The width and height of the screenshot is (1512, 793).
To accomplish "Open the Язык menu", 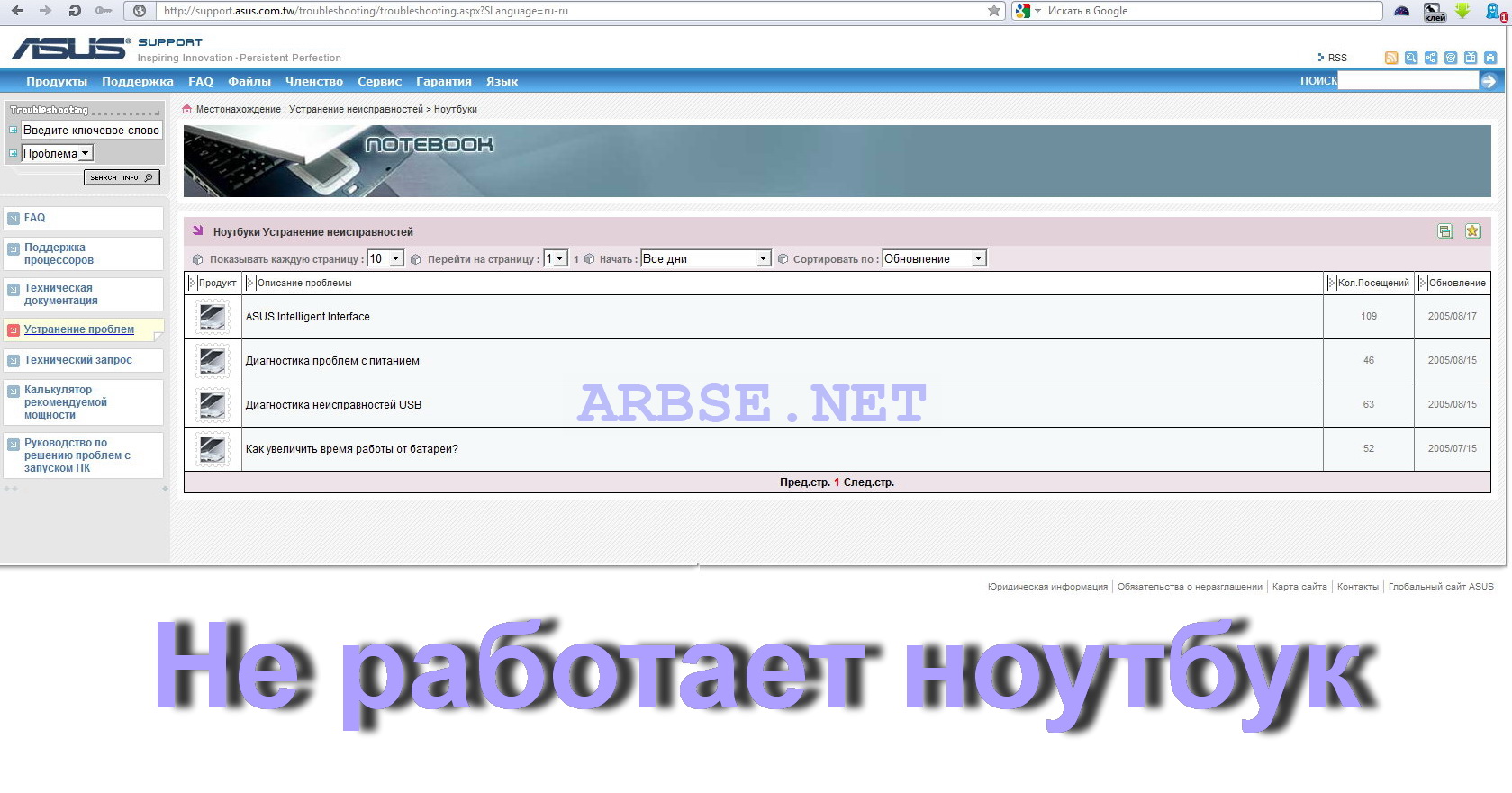I will pos(502,81).
